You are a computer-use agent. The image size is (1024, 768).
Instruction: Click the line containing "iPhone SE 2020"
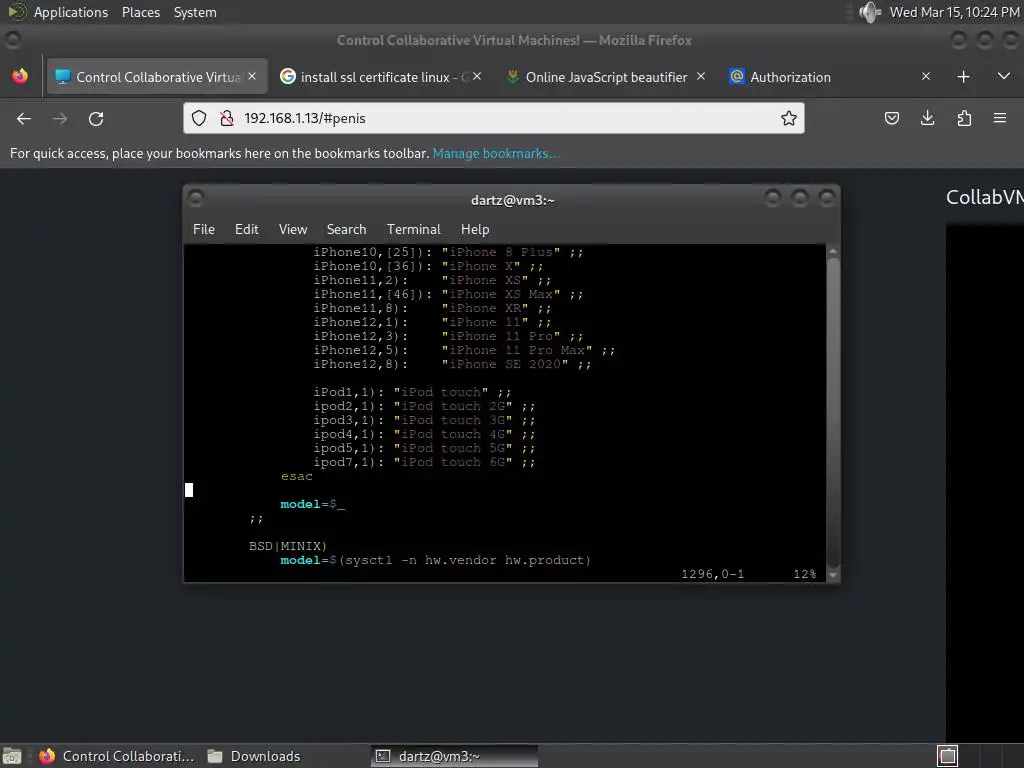point(452,364)
